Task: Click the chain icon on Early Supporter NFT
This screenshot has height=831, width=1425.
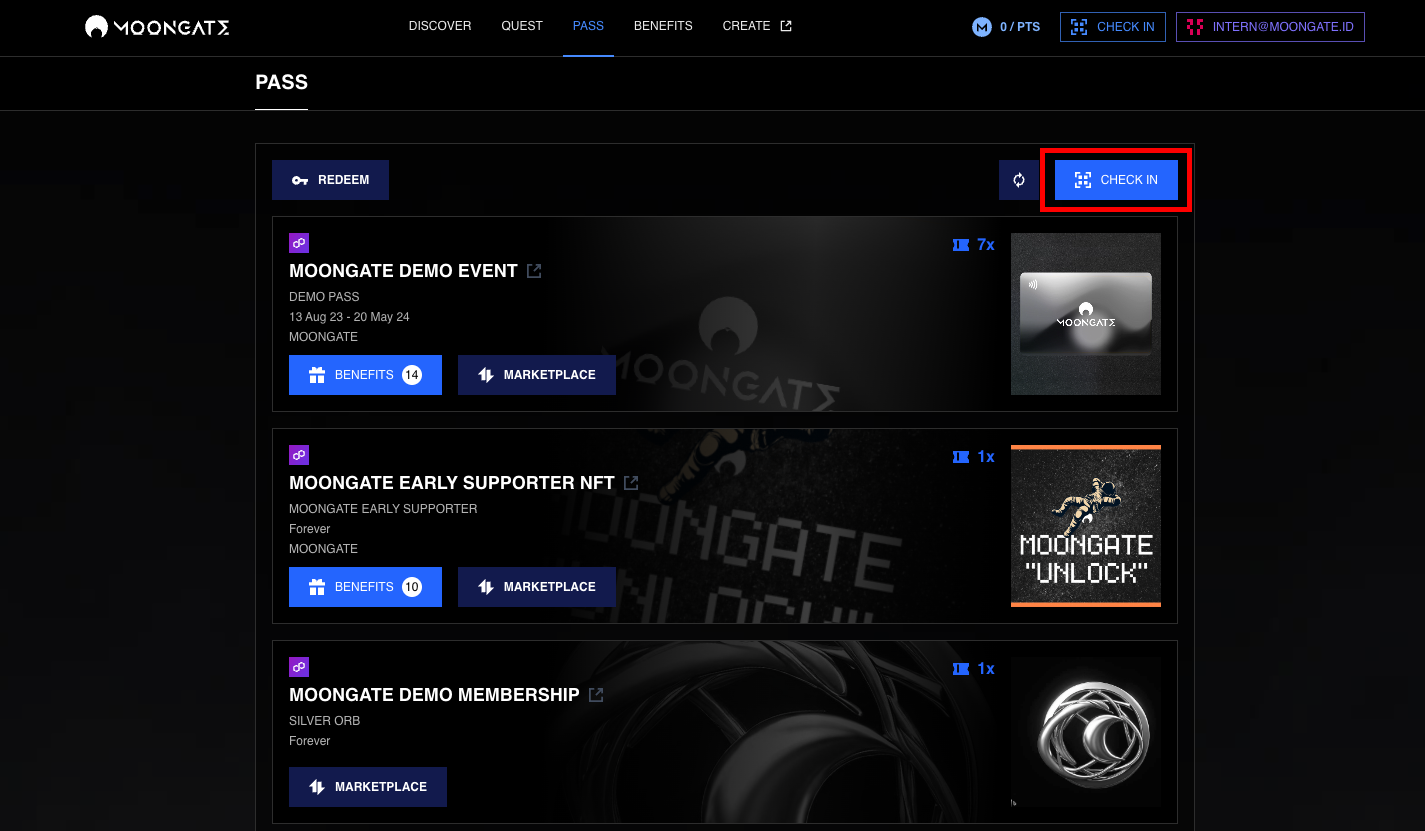Action: 299,455
